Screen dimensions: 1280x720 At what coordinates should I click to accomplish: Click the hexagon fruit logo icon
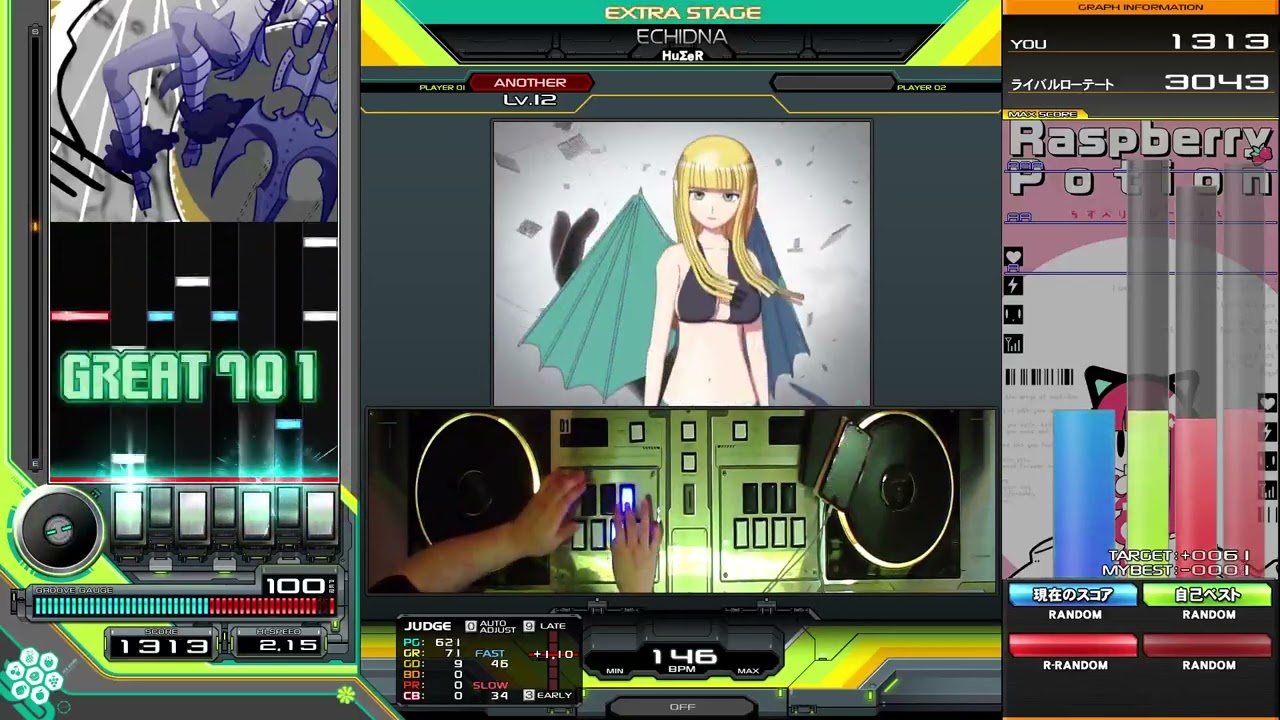point(33,678)
